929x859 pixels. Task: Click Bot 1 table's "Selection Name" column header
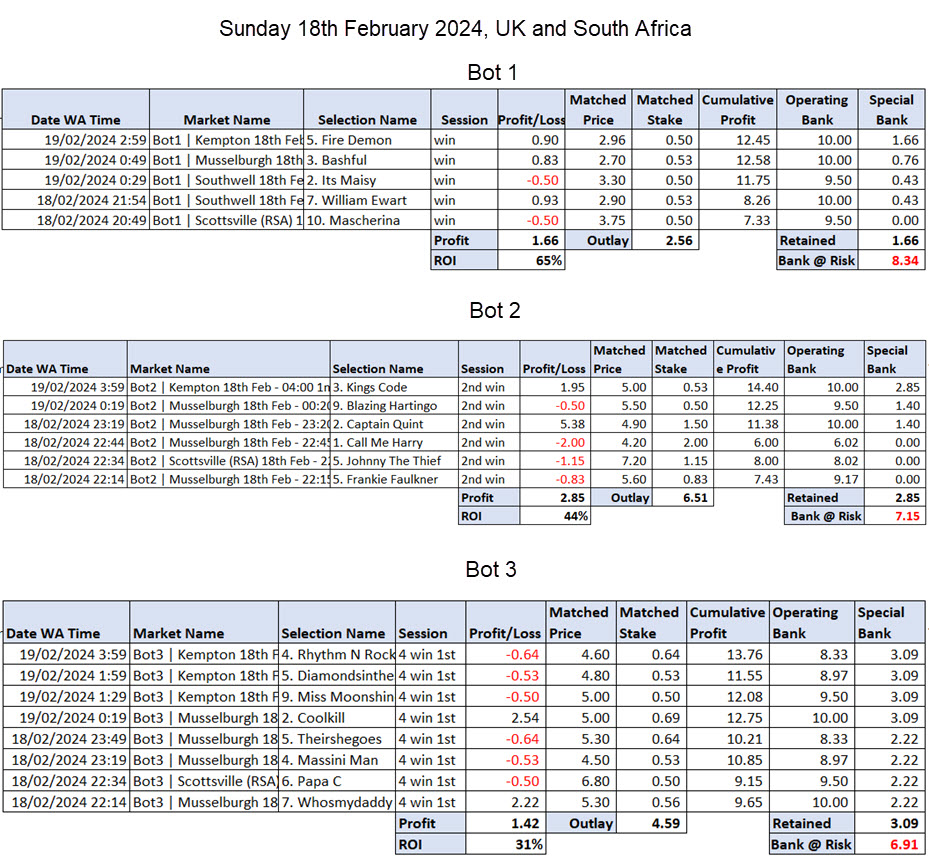366,120
